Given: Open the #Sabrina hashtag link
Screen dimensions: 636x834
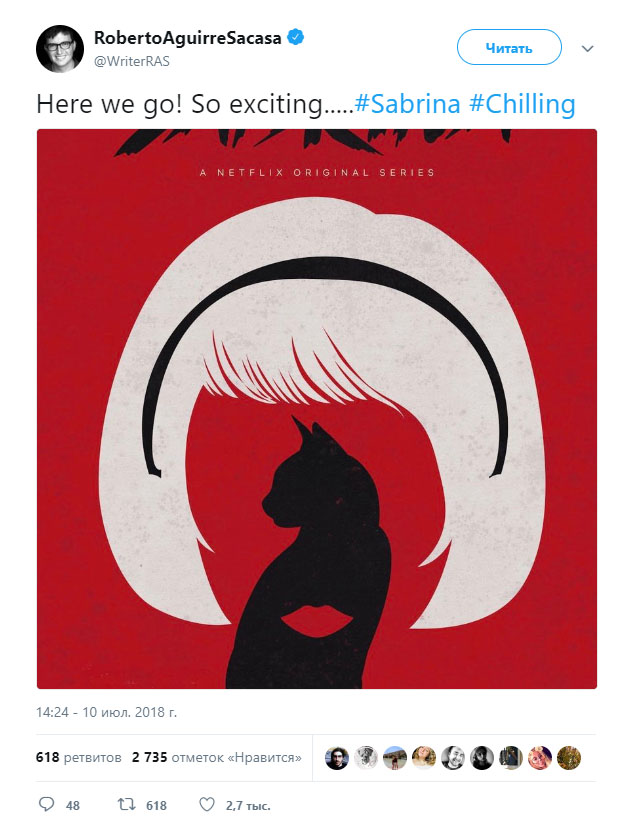Looking at the screenshot, I should click(x=407, y=104).
